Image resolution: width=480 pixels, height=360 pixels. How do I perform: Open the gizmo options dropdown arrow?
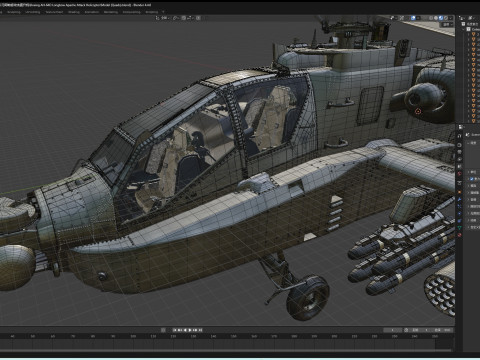406,18
